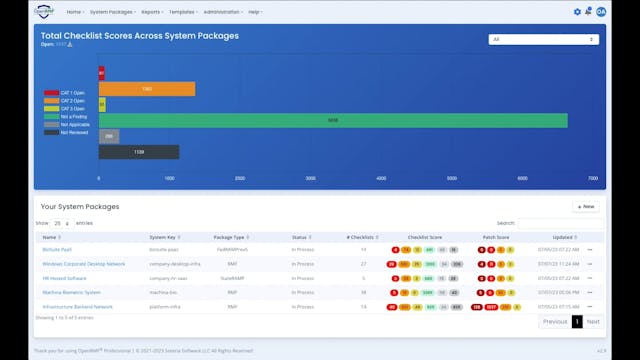Open actions menu for HR Hosted Software
This screenshot has width=640, height=360.
click(x=590, y=278)
